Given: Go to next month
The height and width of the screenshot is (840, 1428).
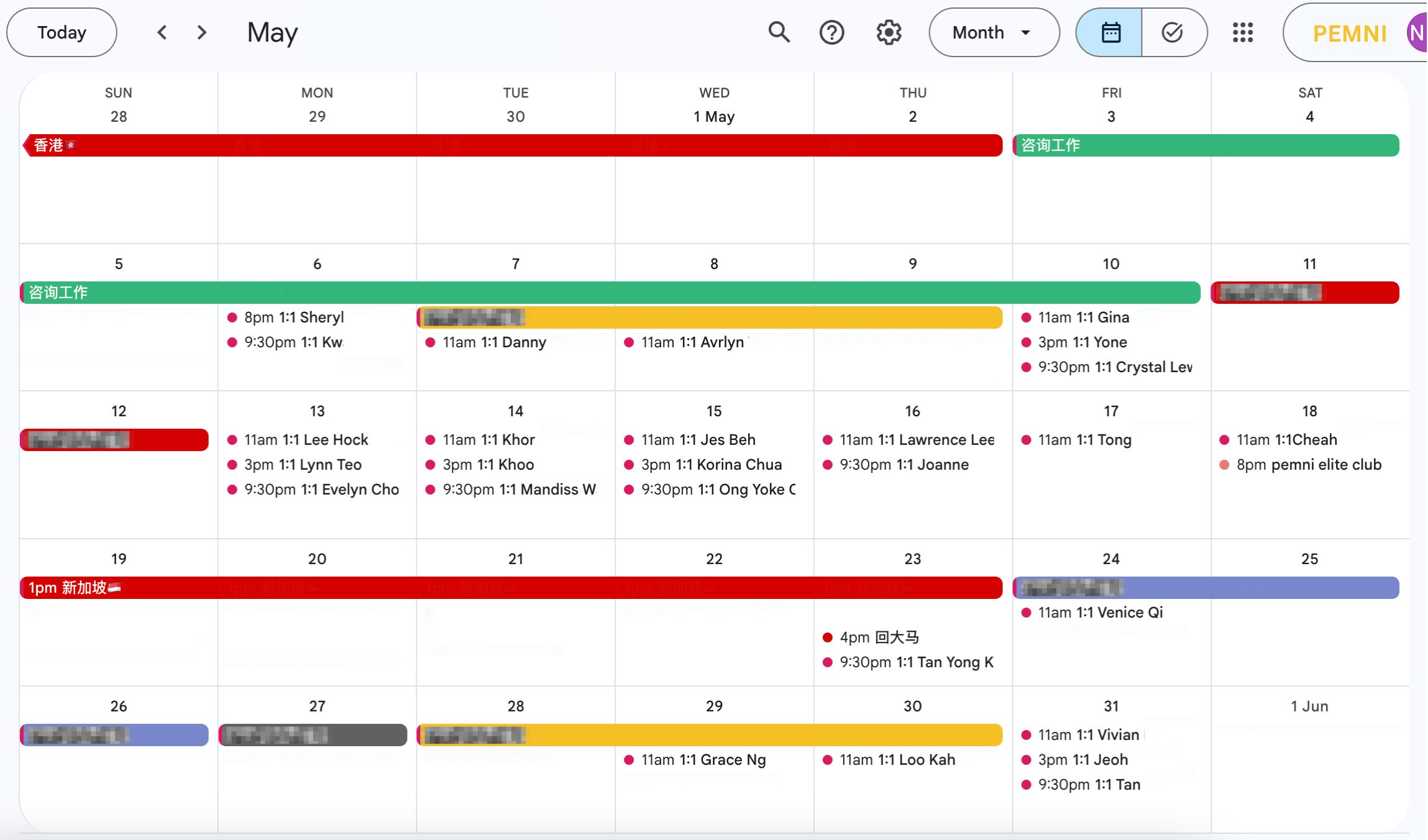Looking at the screenshot, I should [x=201, y=32].
